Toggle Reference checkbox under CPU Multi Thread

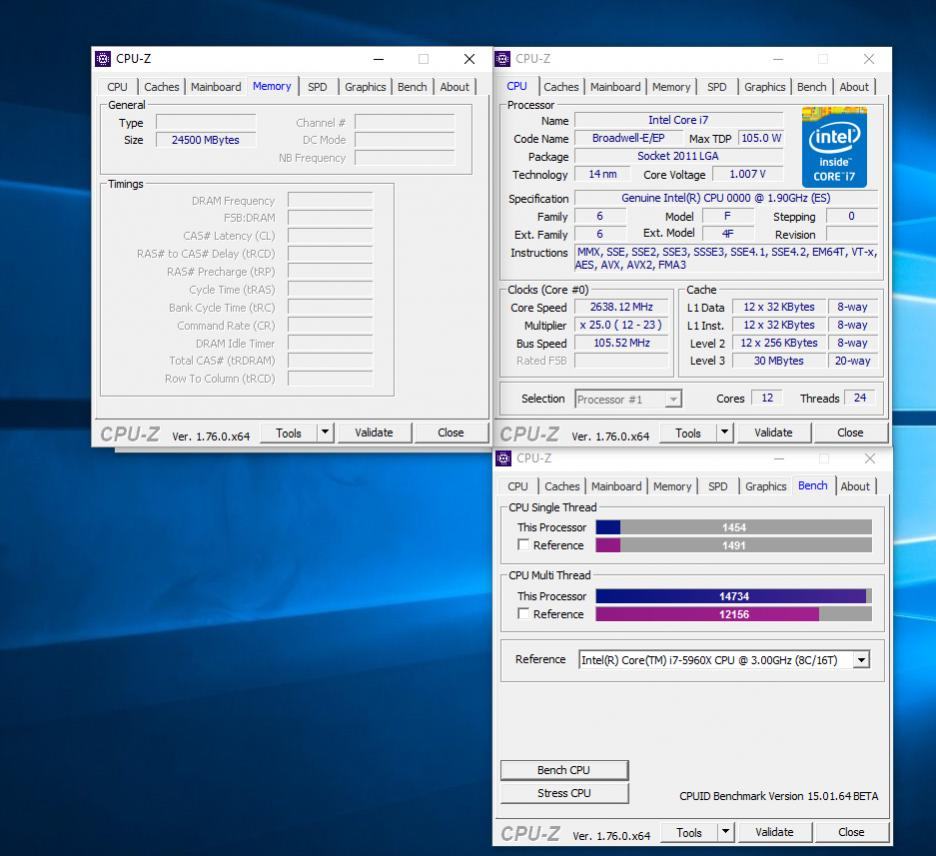click(x=523, y=613)
